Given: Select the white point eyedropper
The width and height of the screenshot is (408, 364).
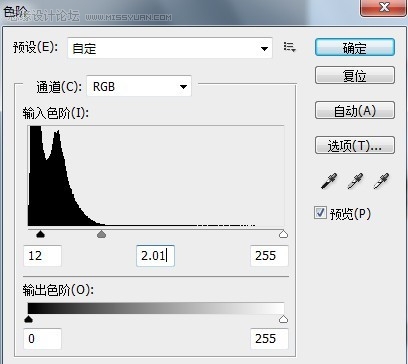Looking at the screenshot, I should click(381, 182).
